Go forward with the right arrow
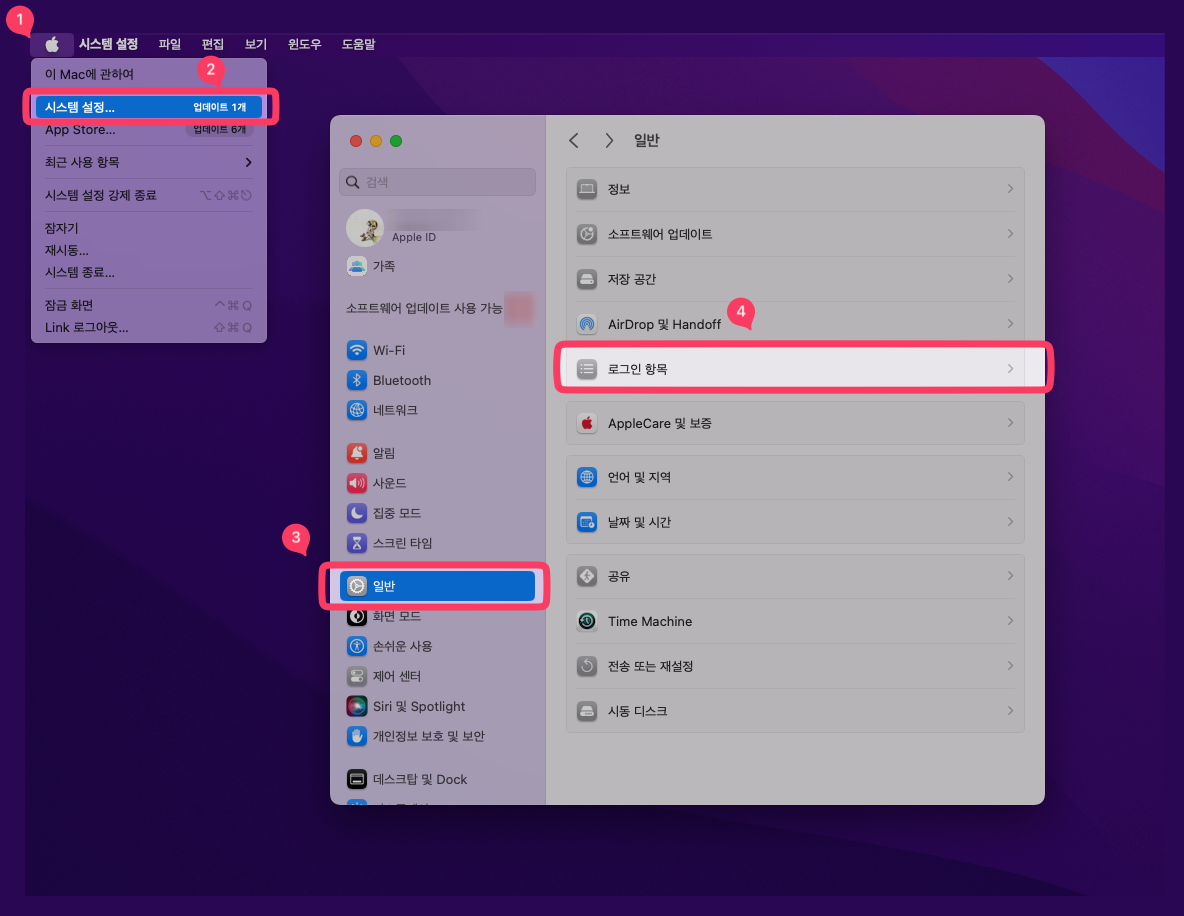1184x916 pixels. pyautogui.click(x=609, y=140)
